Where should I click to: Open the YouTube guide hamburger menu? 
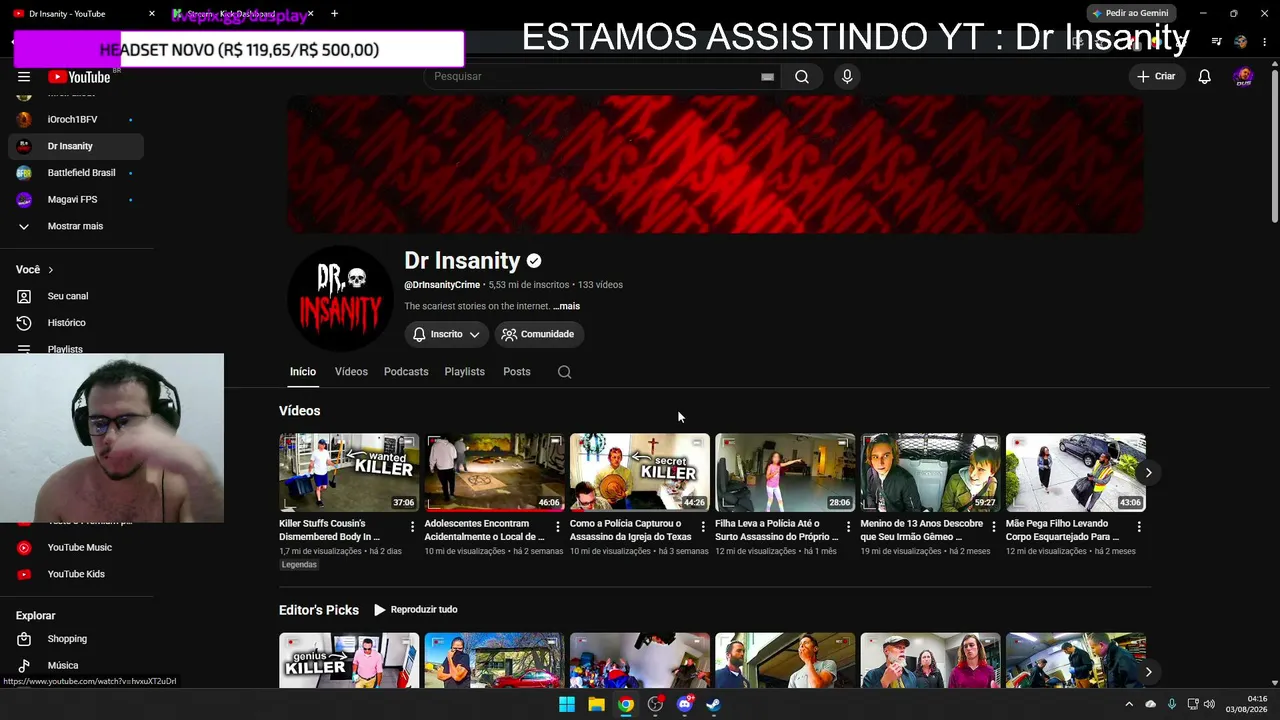[x=24, y=77]
